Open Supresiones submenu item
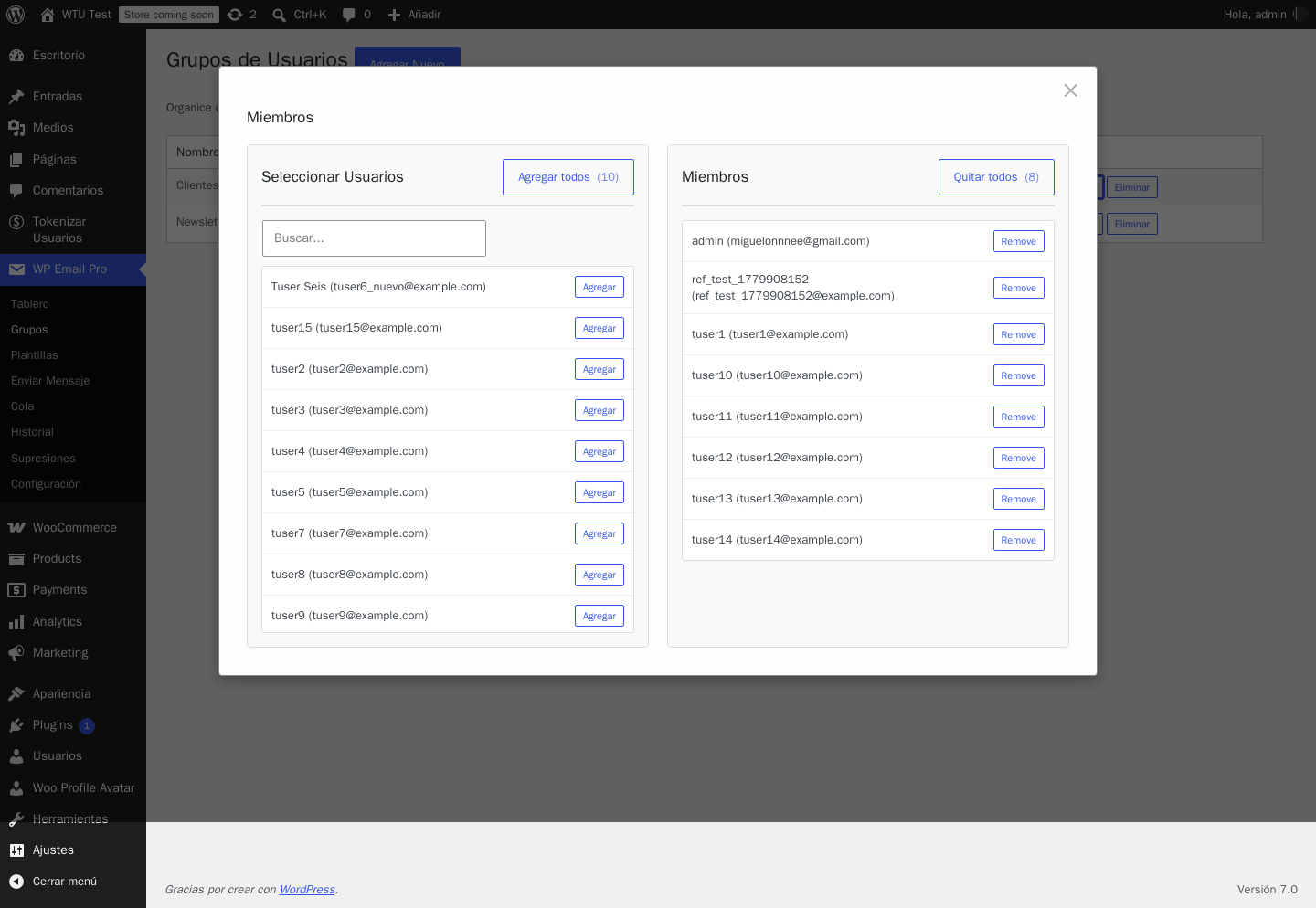 pos(43,459)
